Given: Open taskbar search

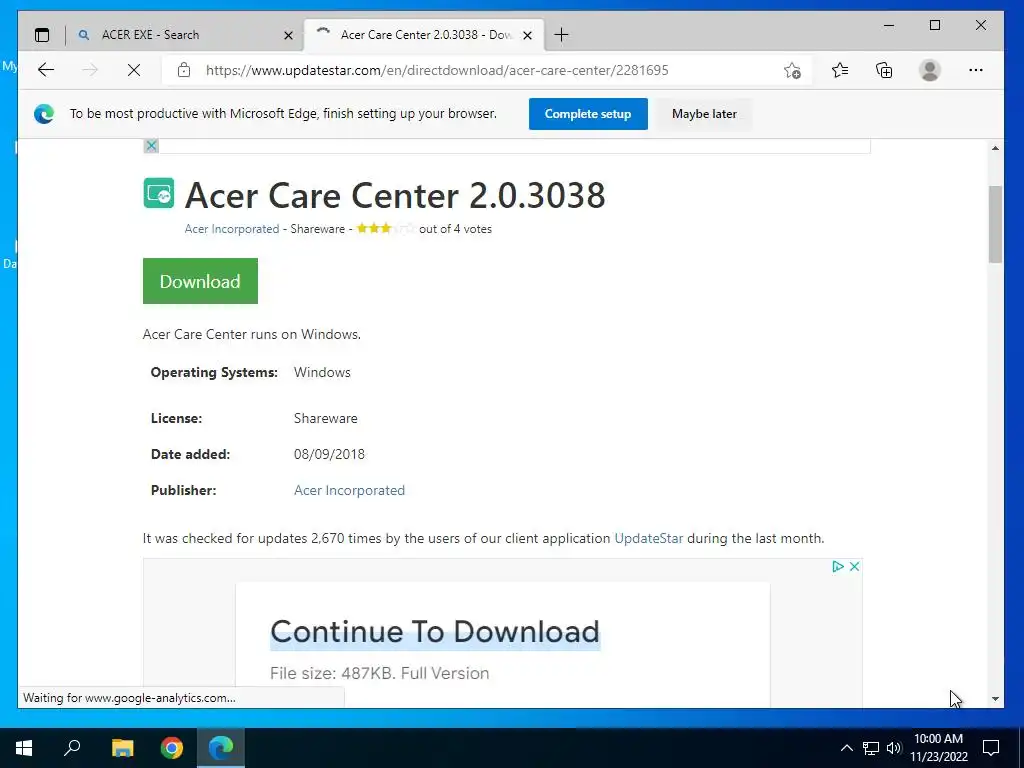Looking at the screenshot, I should tap(72, 748).
